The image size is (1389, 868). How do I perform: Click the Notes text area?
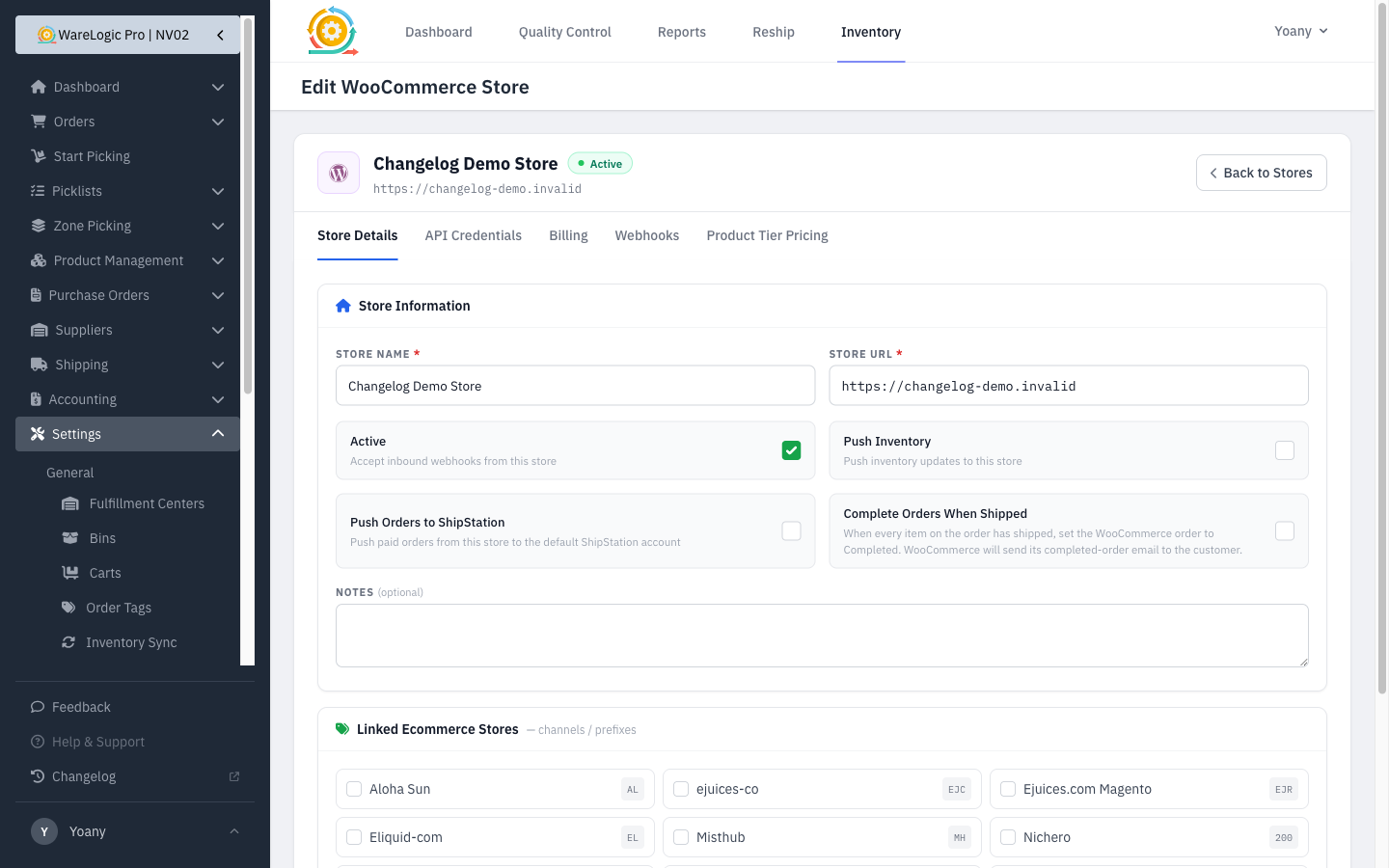pyautogui.click(x=822, y=636)
